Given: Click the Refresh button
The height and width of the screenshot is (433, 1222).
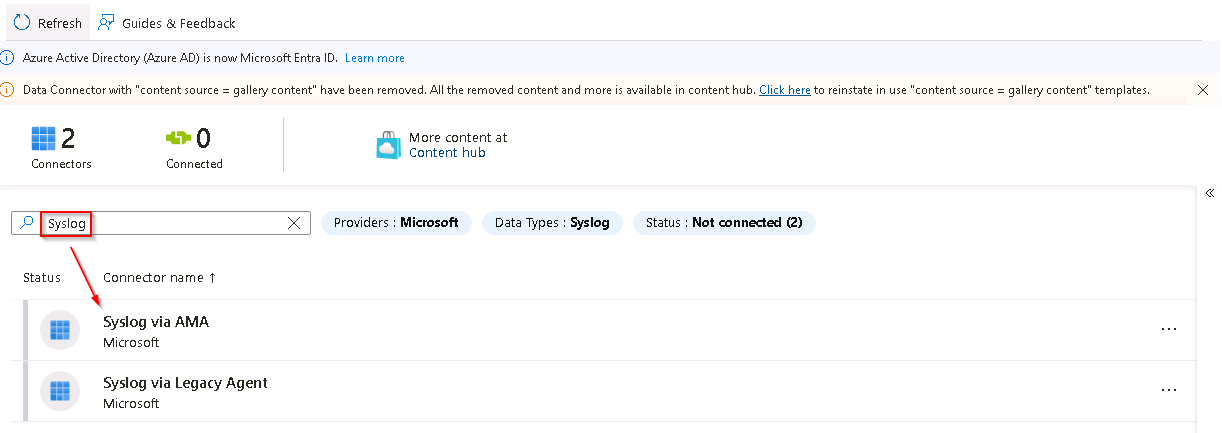Looking at the screenshot, I should click(x=47, y=22).
